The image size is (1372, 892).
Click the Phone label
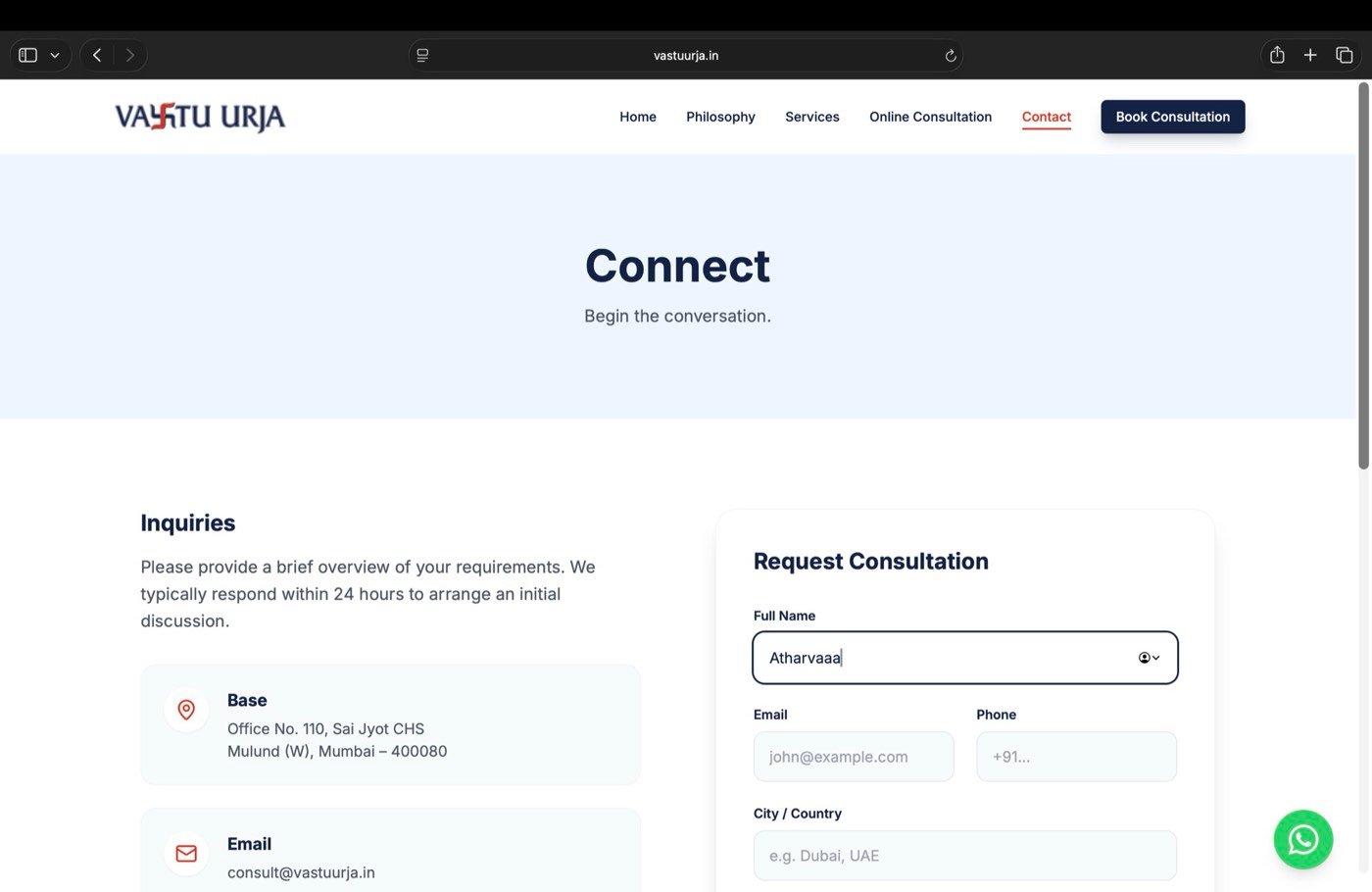[x=996, y=715]
